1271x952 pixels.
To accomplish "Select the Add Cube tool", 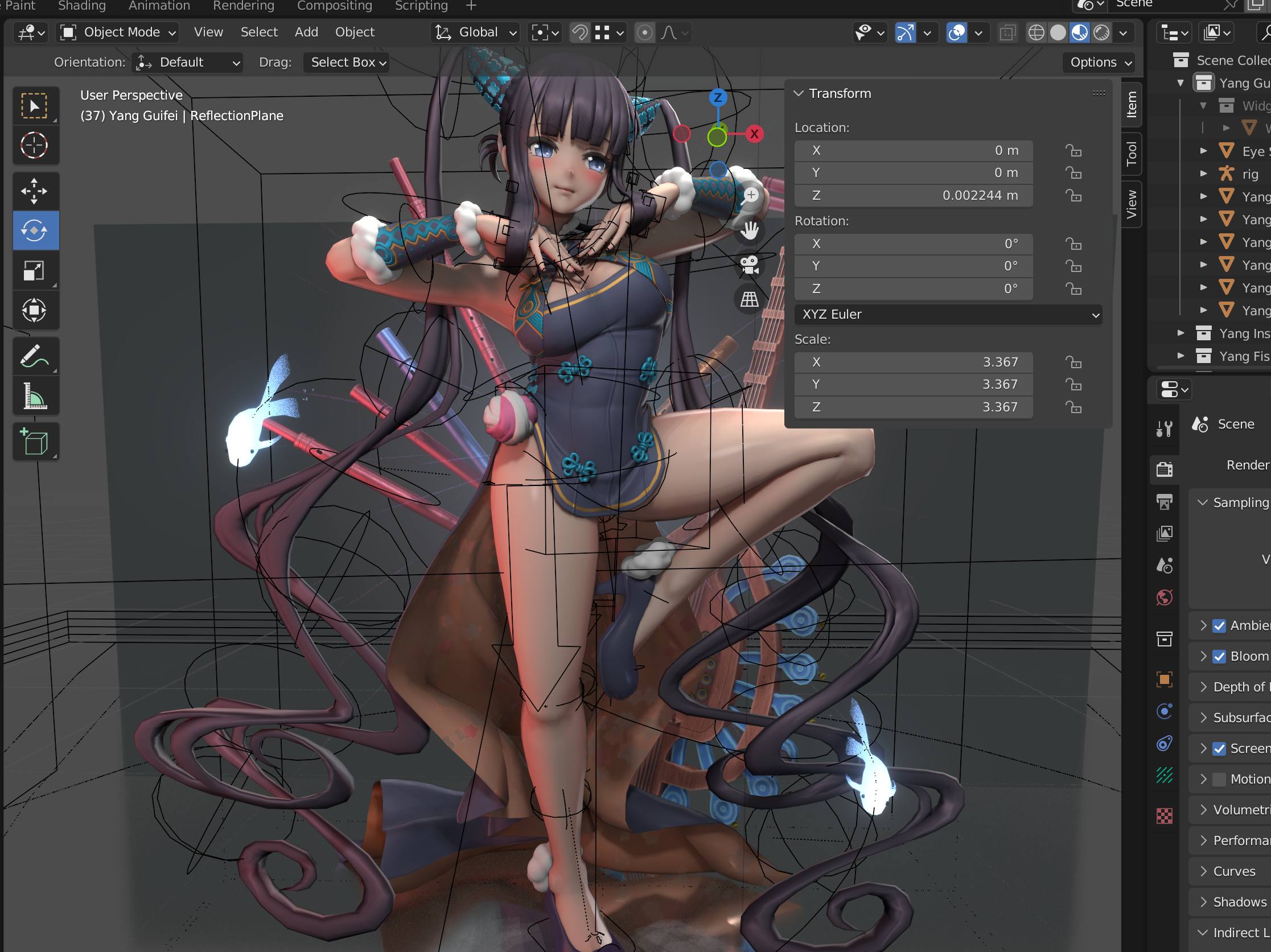I will click(35, 442).
